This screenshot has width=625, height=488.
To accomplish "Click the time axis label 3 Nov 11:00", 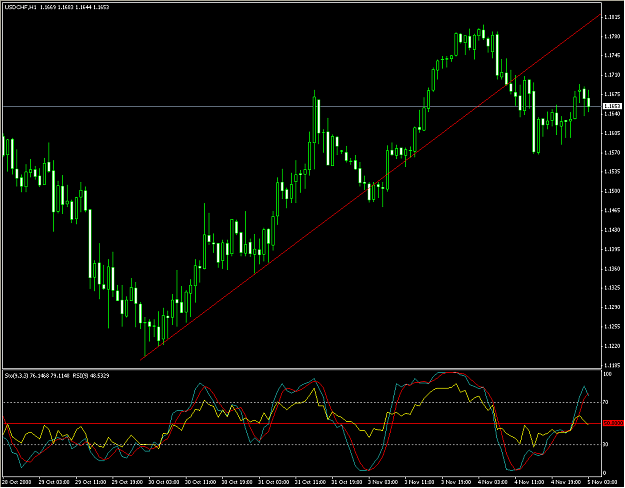I will [420, 482].
